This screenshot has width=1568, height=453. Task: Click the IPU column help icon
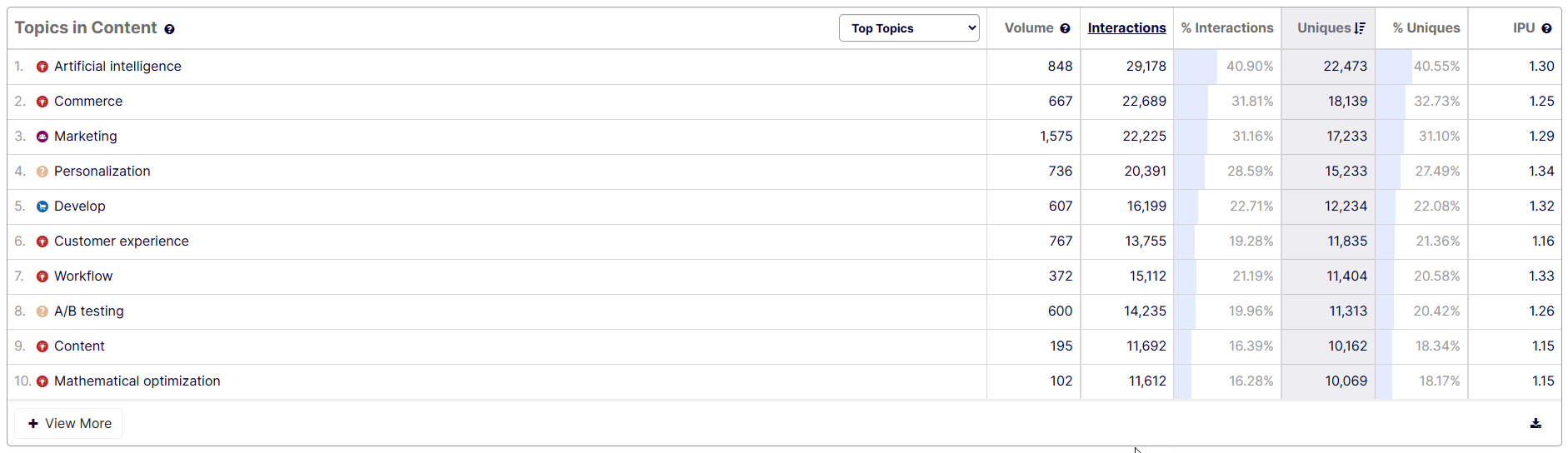tap(1546, 28)
